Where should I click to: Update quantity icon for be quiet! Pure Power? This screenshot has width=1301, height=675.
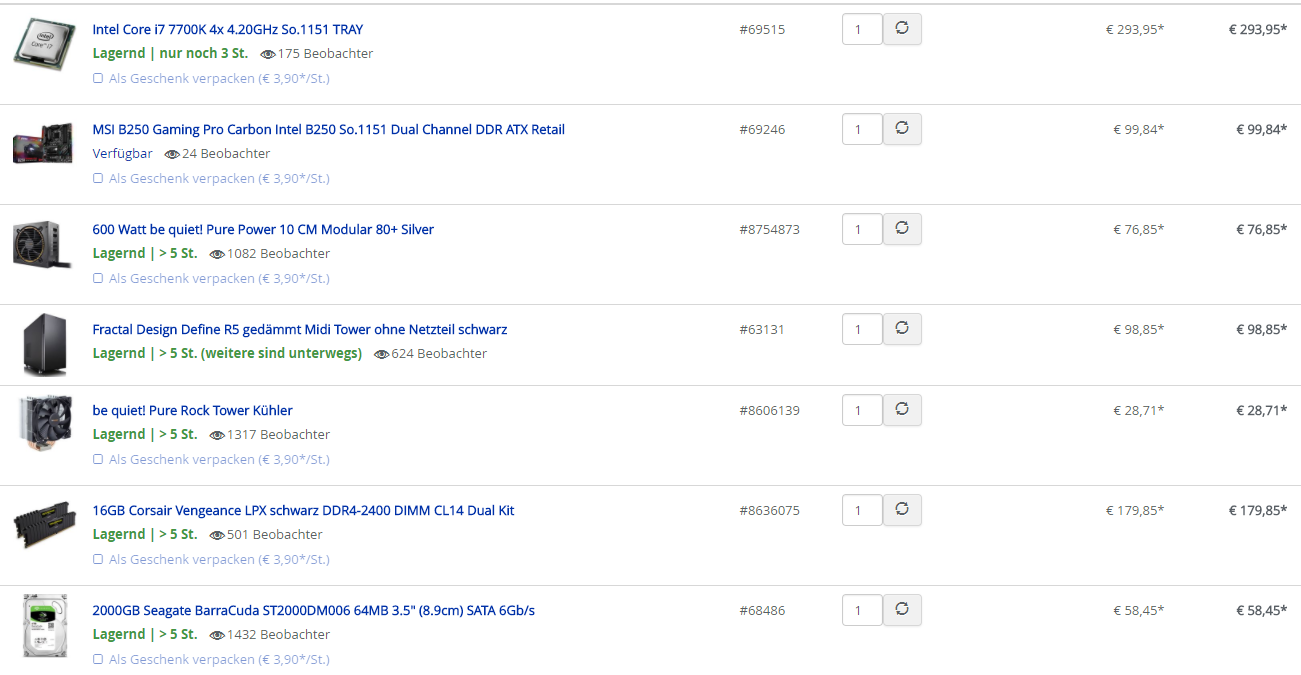902,229
